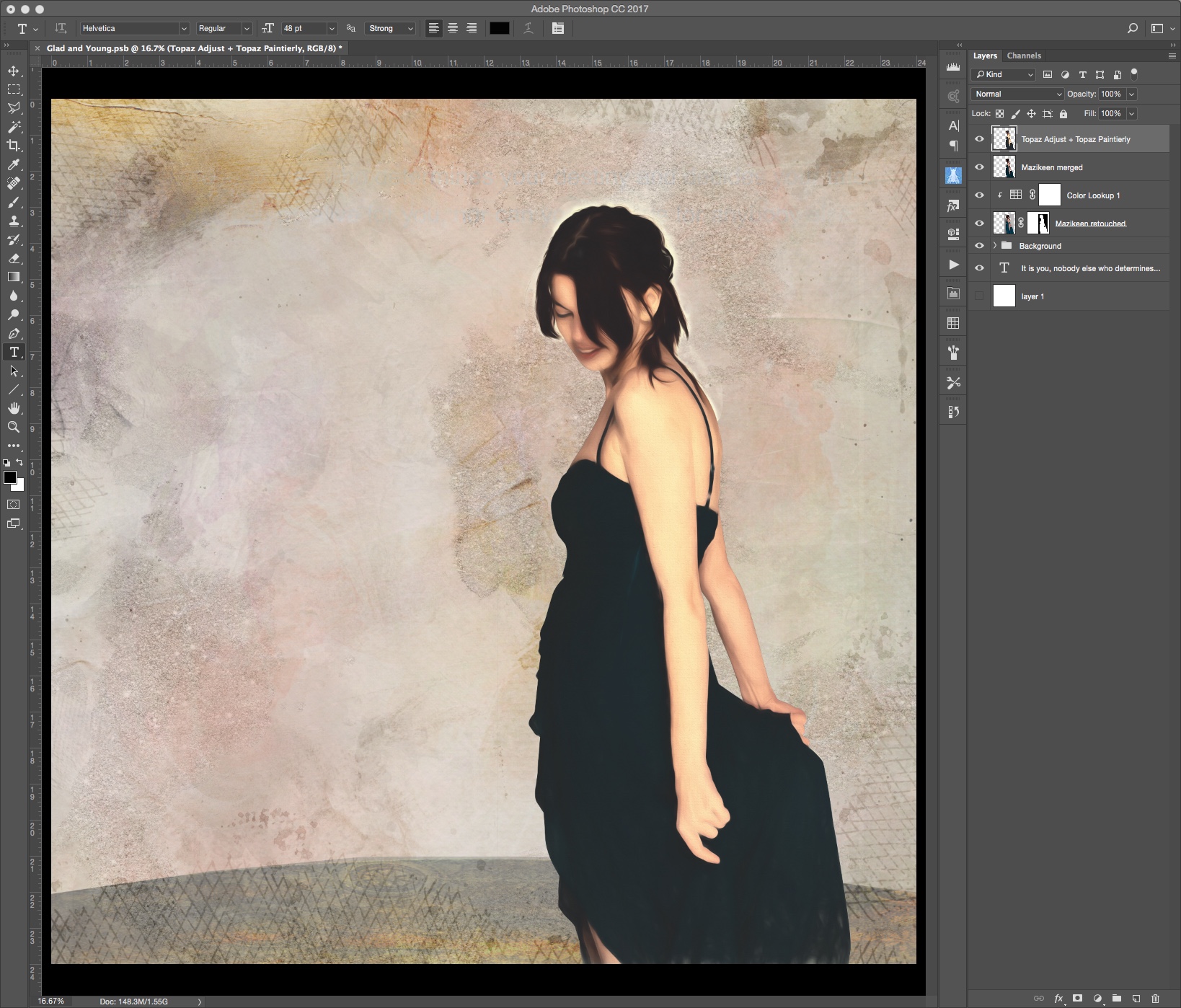Toggle visibility of Color Lookup 1

[x=979, y=195]
